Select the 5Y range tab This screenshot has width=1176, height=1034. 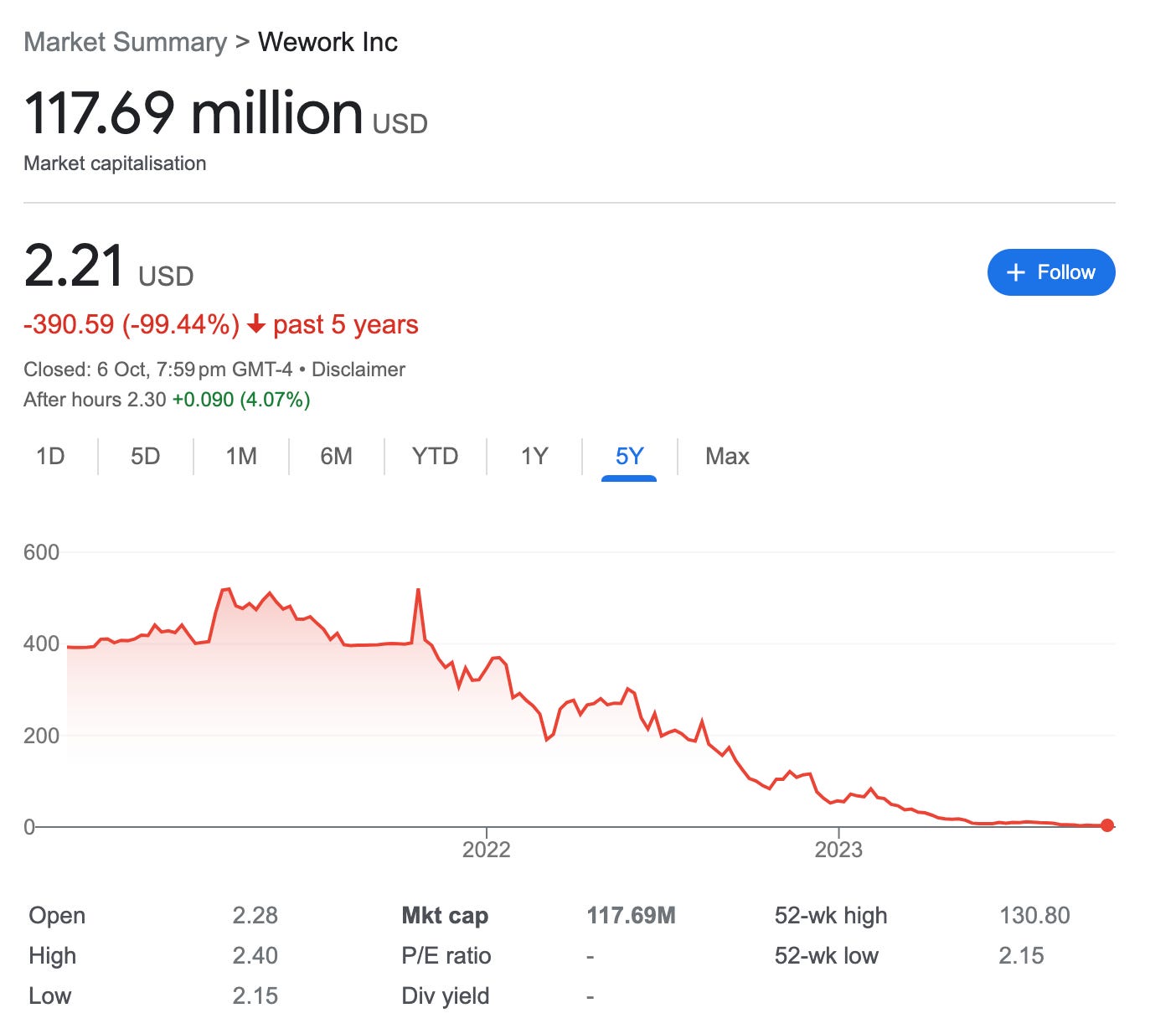[x=629, y=456]
